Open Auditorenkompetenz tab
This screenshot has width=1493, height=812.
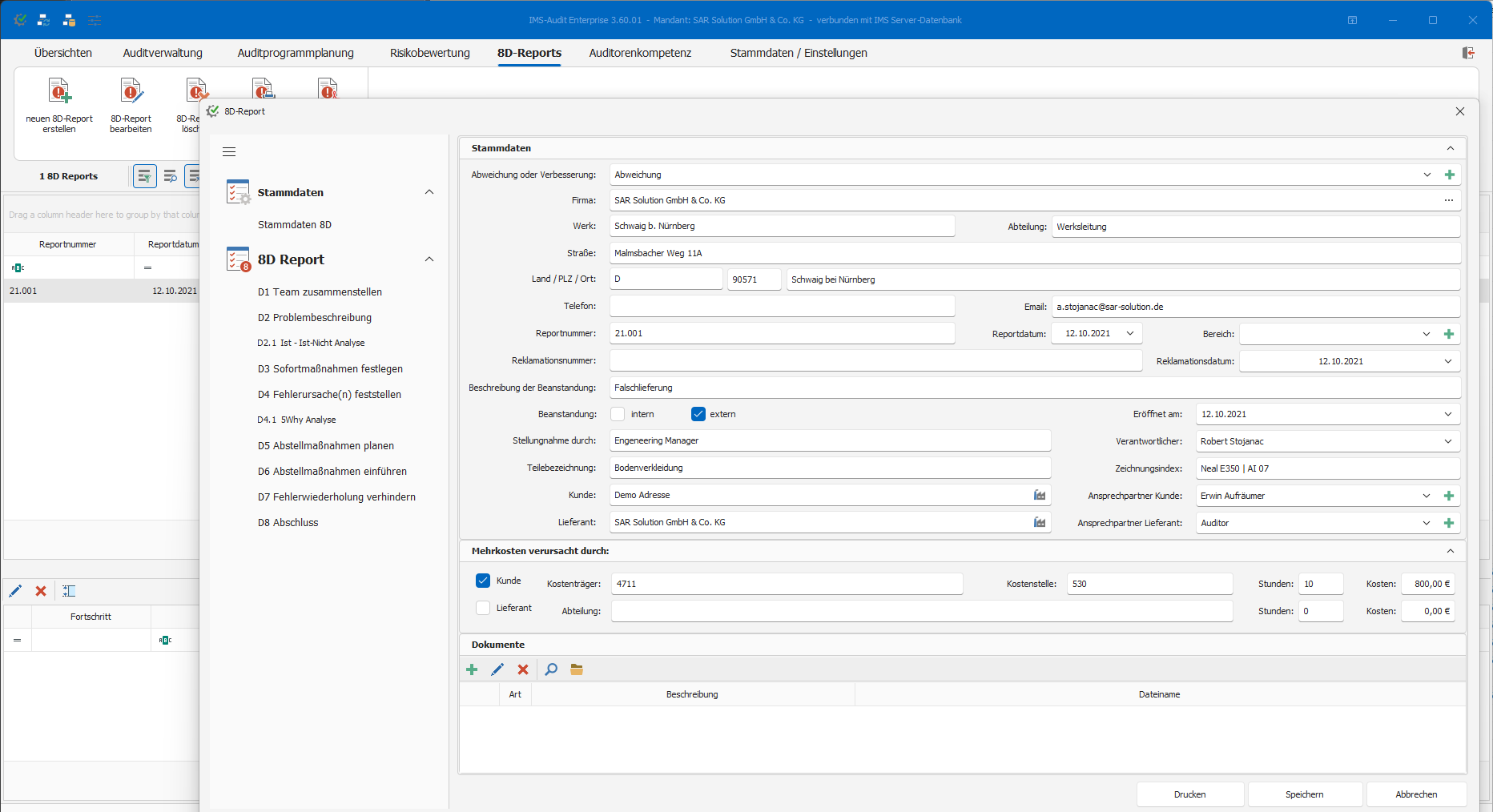(640, 53)
